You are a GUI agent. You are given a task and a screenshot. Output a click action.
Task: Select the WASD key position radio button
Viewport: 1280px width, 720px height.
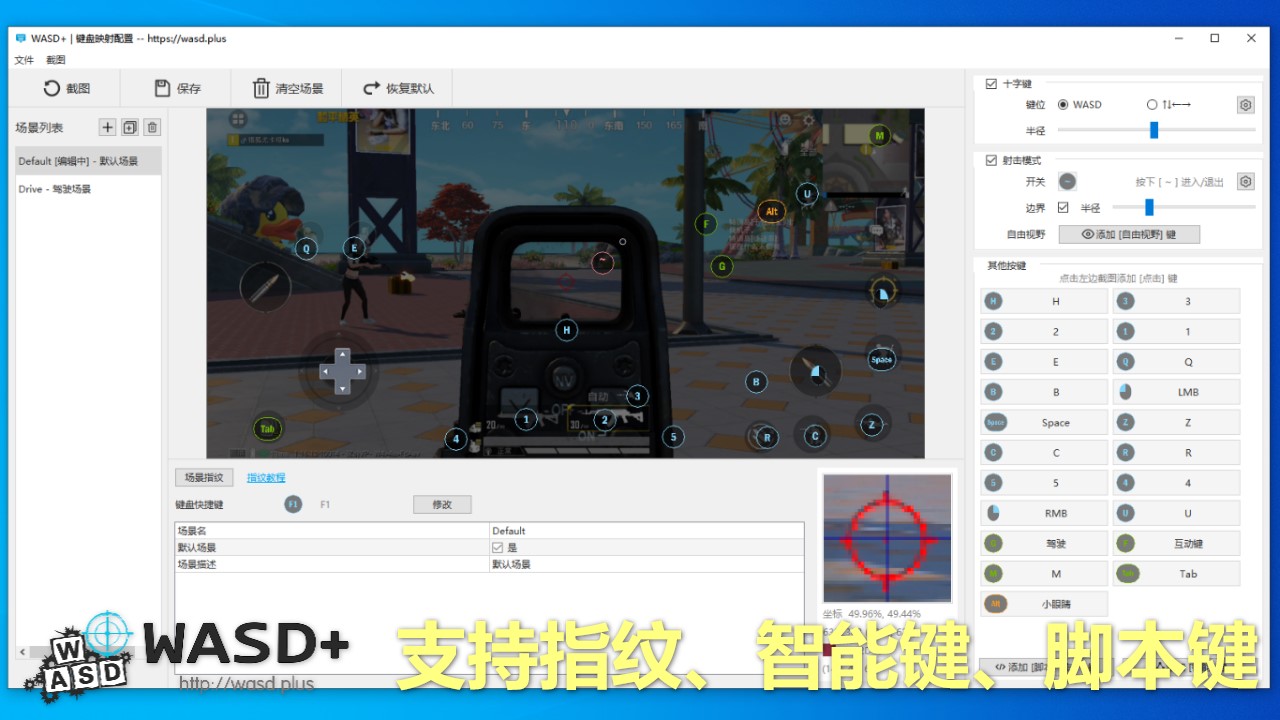point(1063,104)
